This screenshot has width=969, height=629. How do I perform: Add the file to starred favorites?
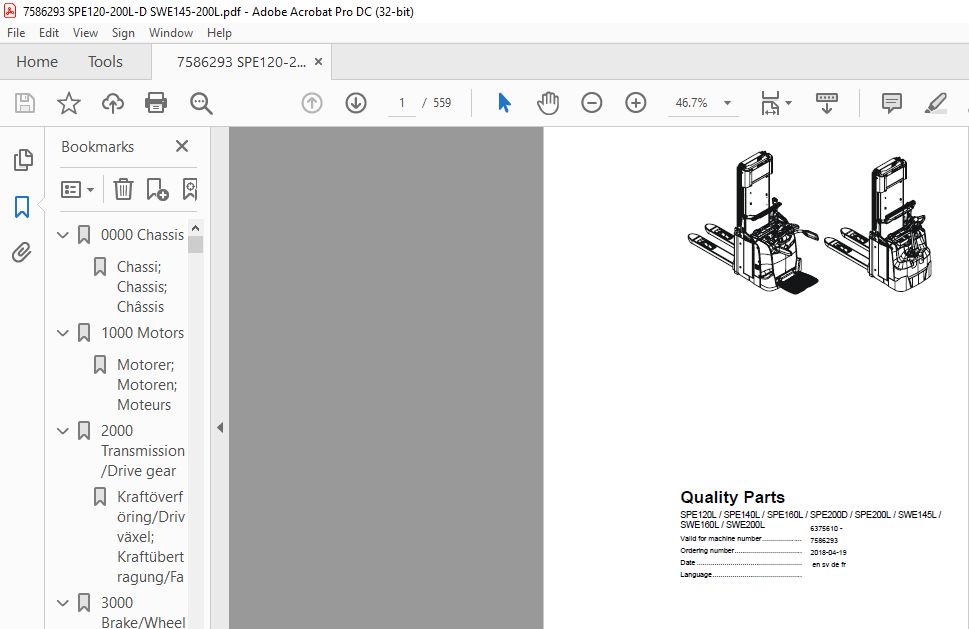point(69,103)
